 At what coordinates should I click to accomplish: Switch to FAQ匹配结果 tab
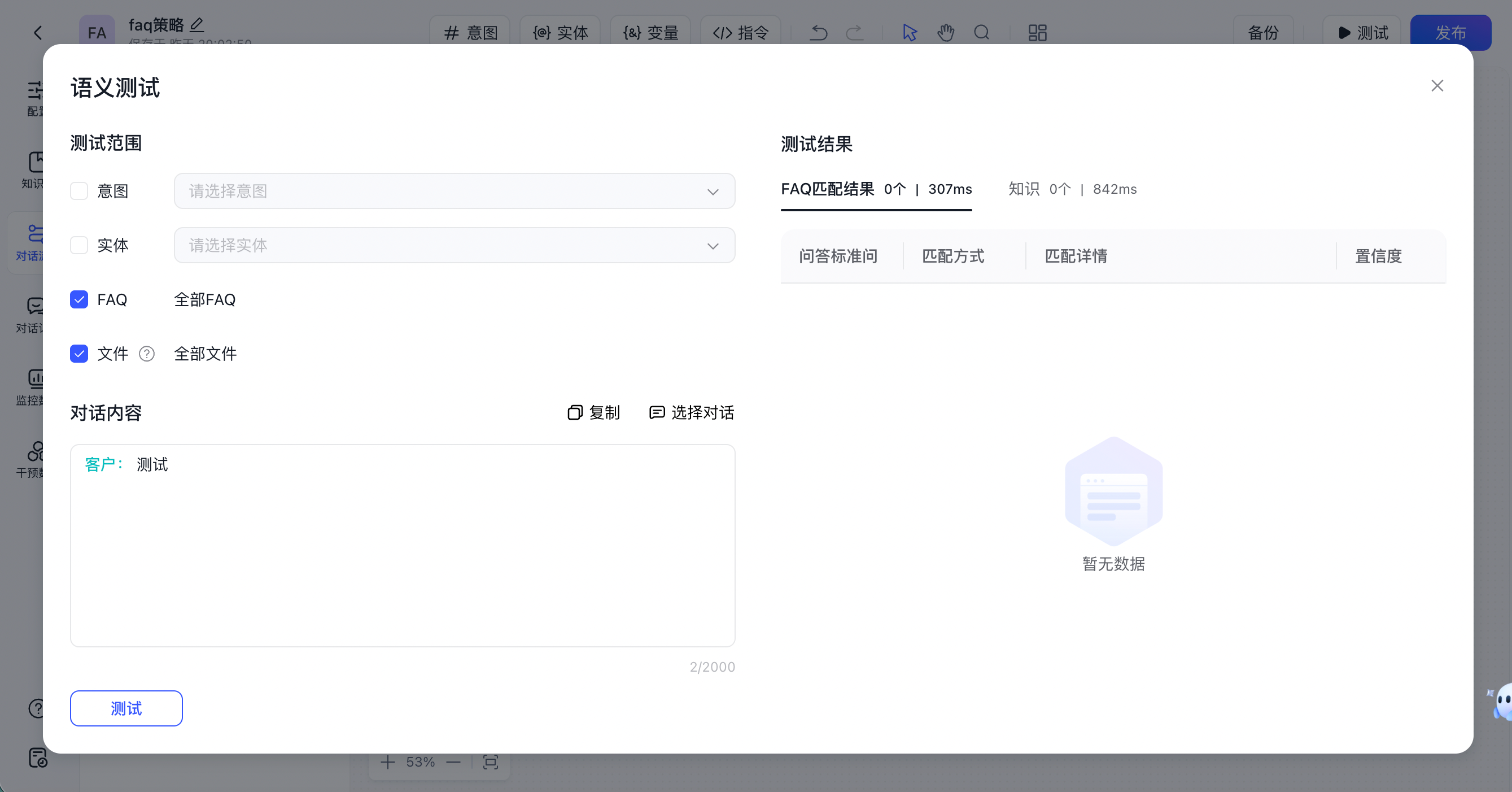click(x=876, y=189)
